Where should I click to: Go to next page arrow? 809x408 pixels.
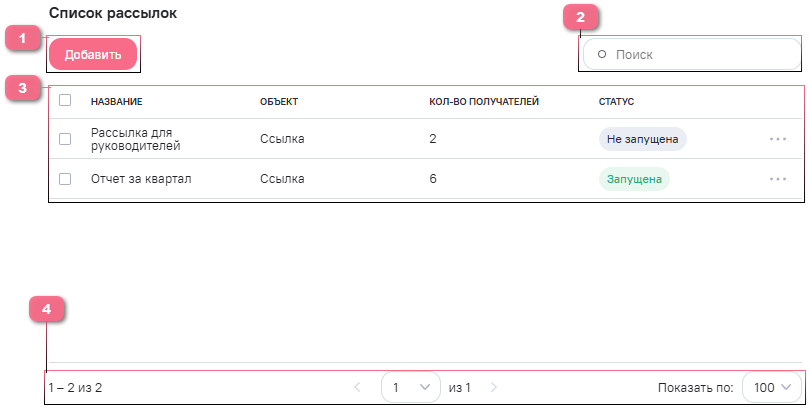[493, 387]
